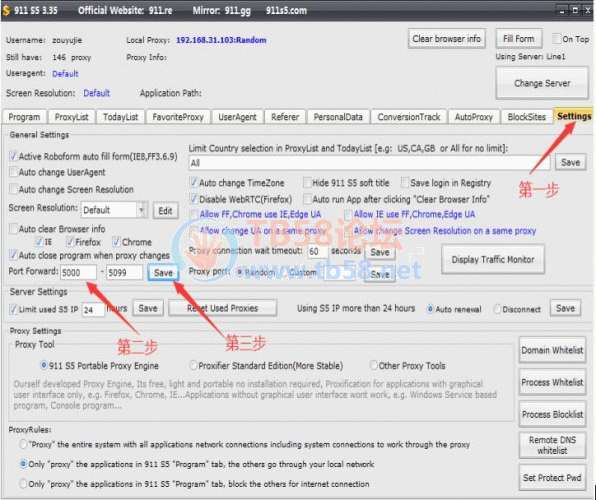Click the Limit Country selection field
596x500 pixels.
click(x=369, y=163)
